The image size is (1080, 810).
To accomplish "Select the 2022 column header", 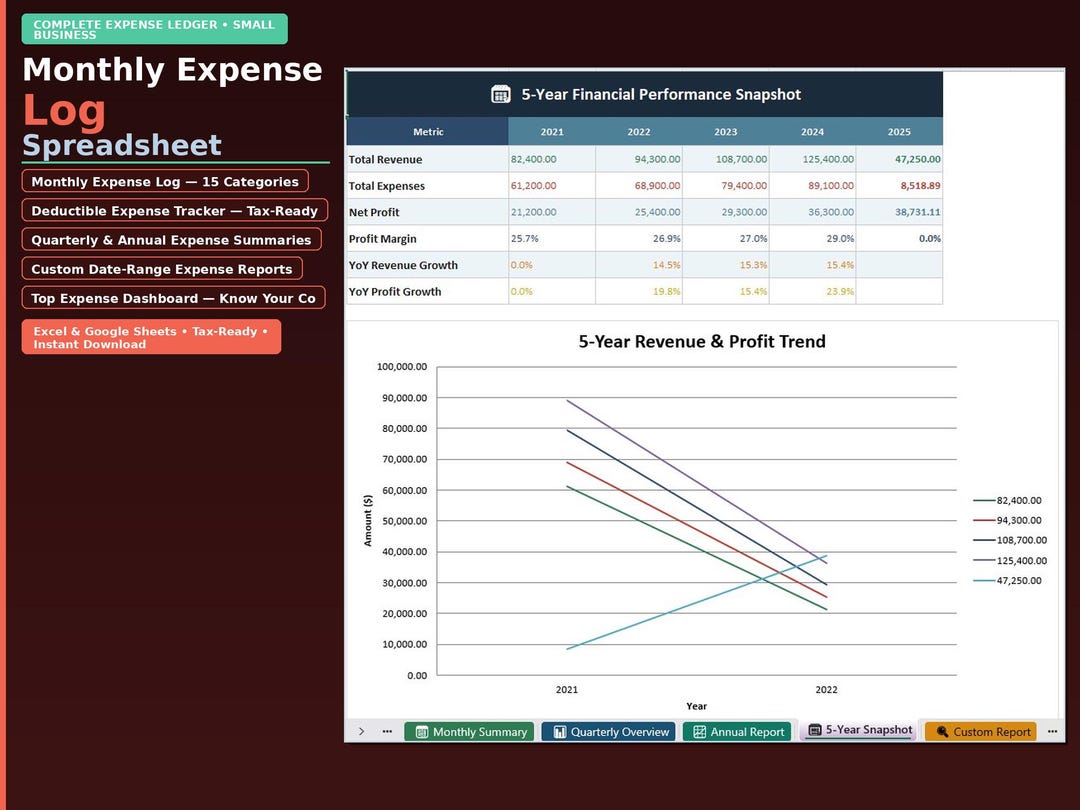I will pyautogui.click(x=638, y=132).
